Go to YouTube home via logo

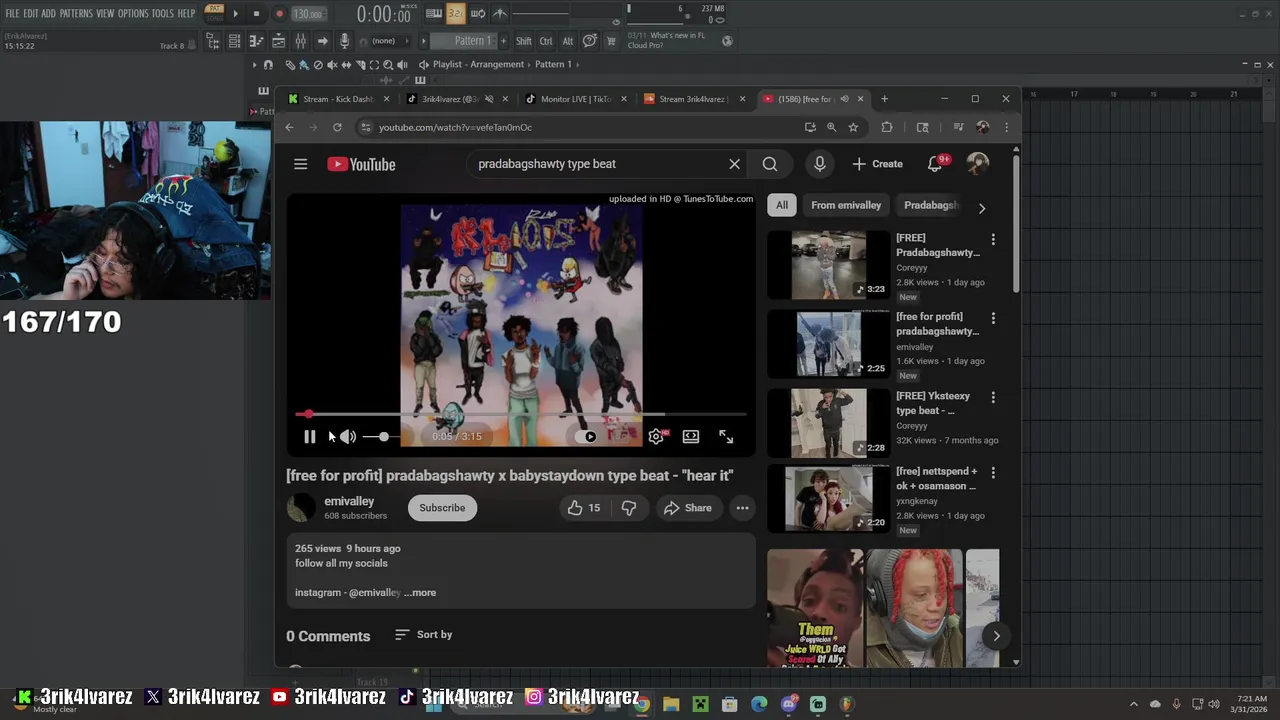tap(361, 164)
